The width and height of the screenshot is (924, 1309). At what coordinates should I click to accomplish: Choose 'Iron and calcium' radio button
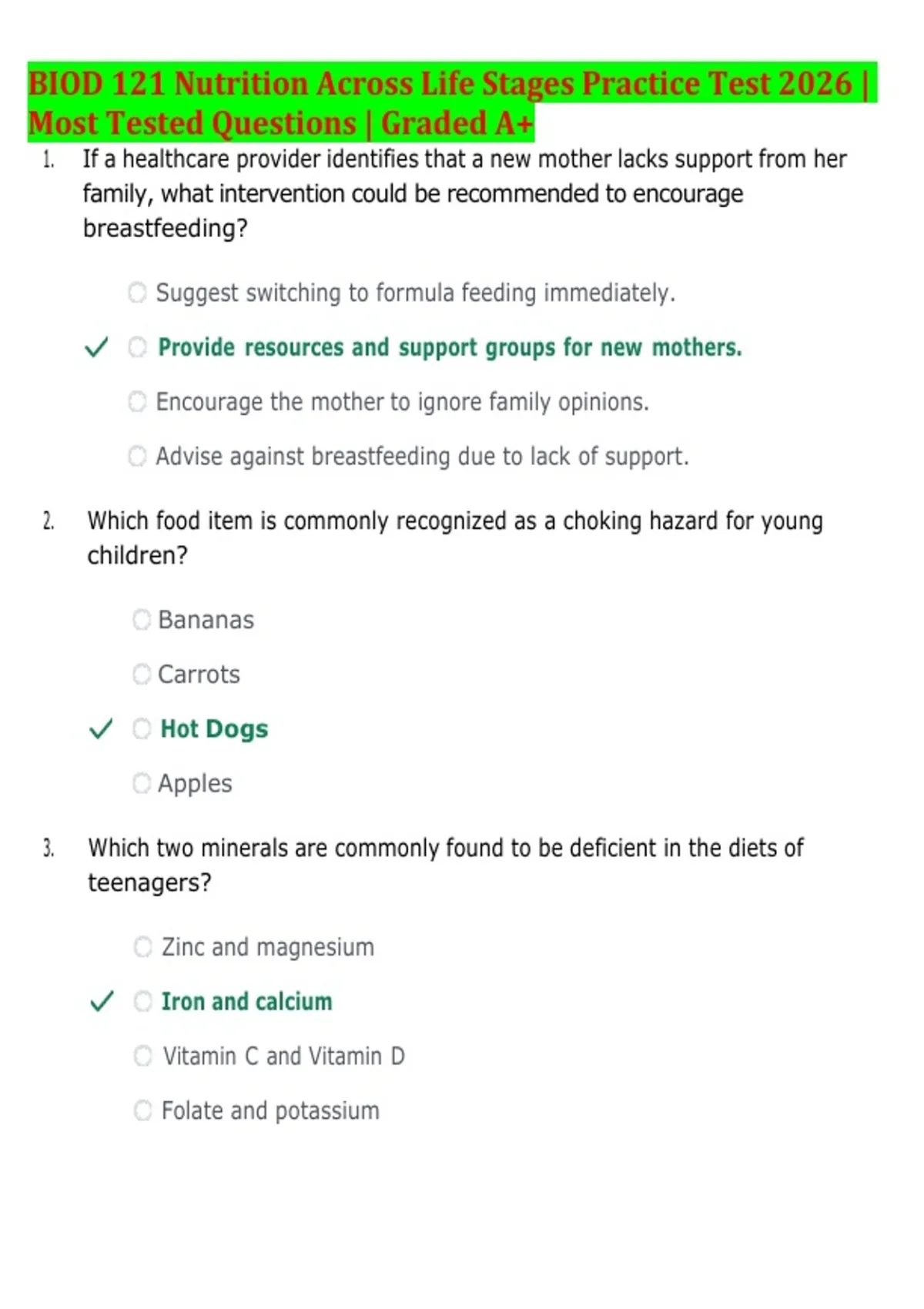point(143,1001)
